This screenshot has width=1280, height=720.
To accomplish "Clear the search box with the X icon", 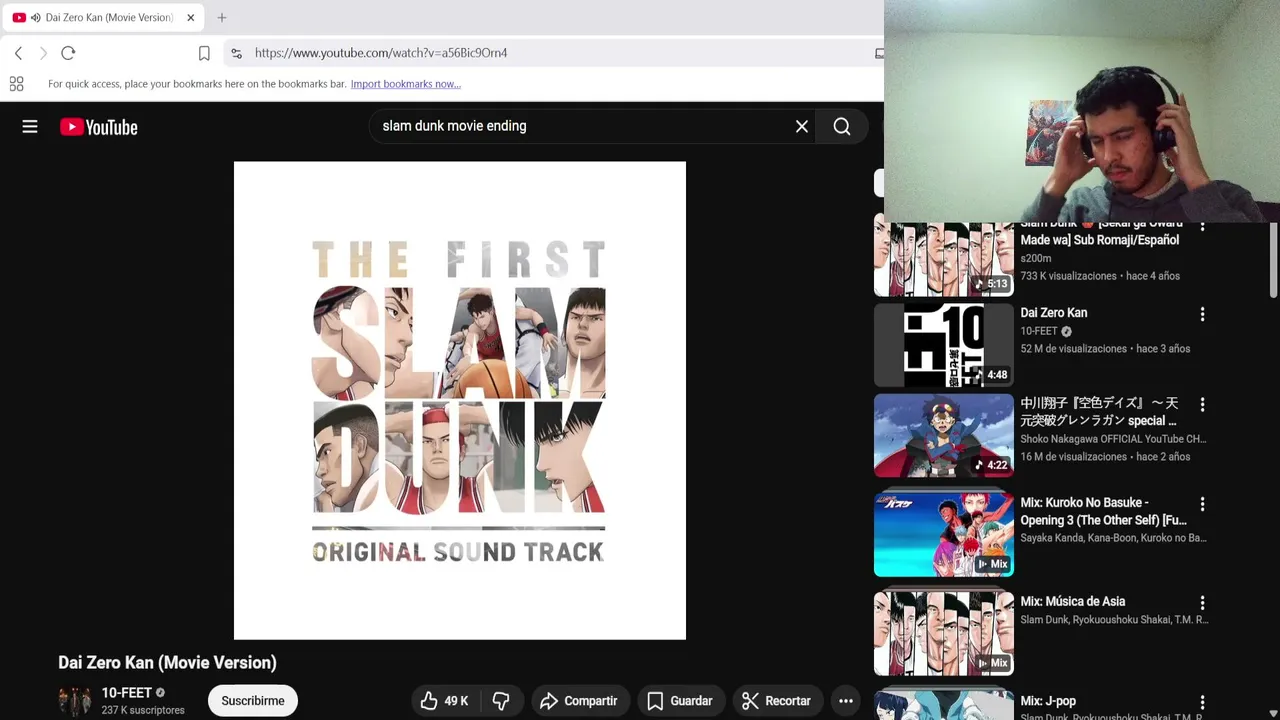I will pos(802,126).
